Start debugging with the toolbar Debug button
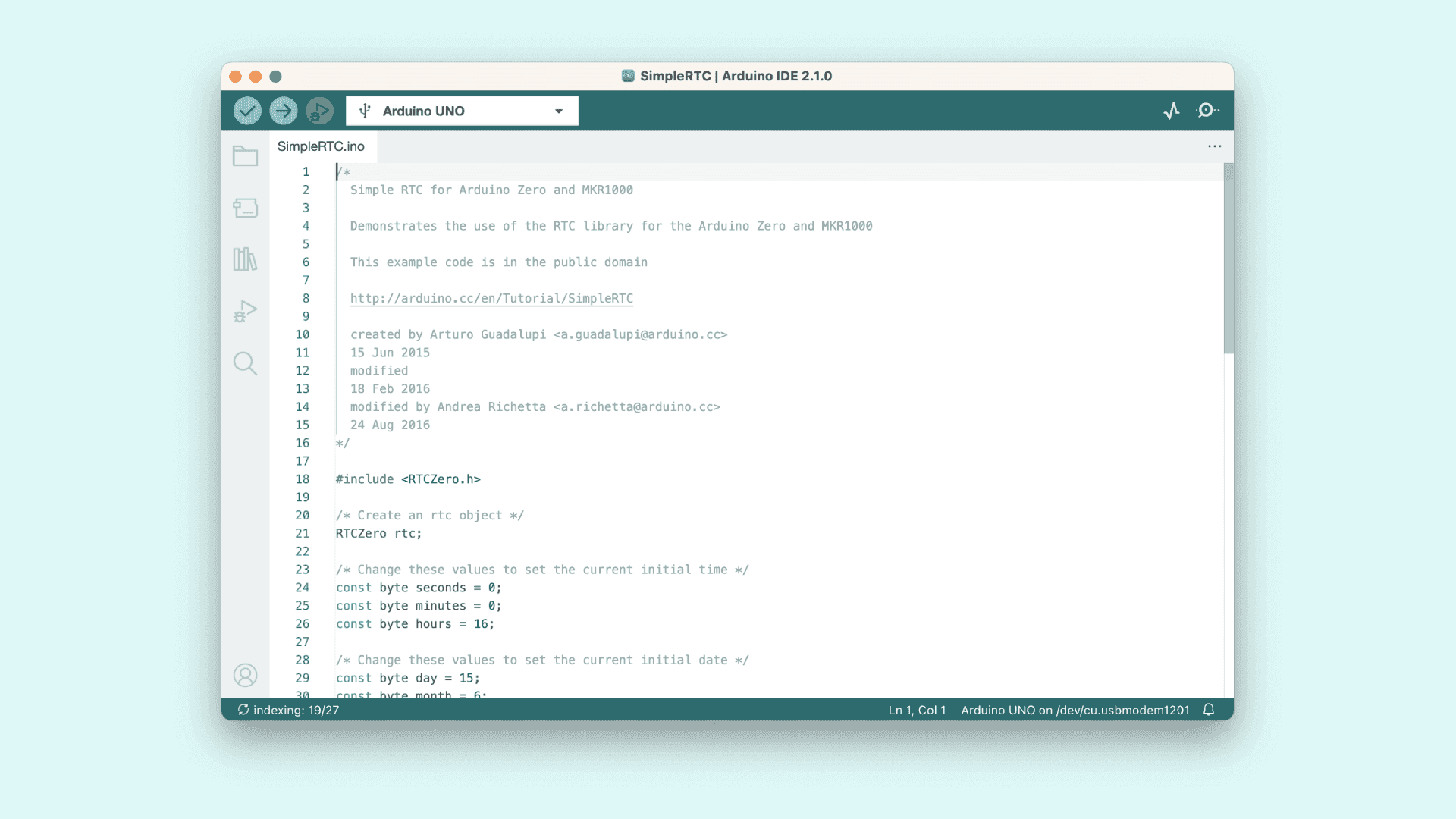 tap(319, 111)
